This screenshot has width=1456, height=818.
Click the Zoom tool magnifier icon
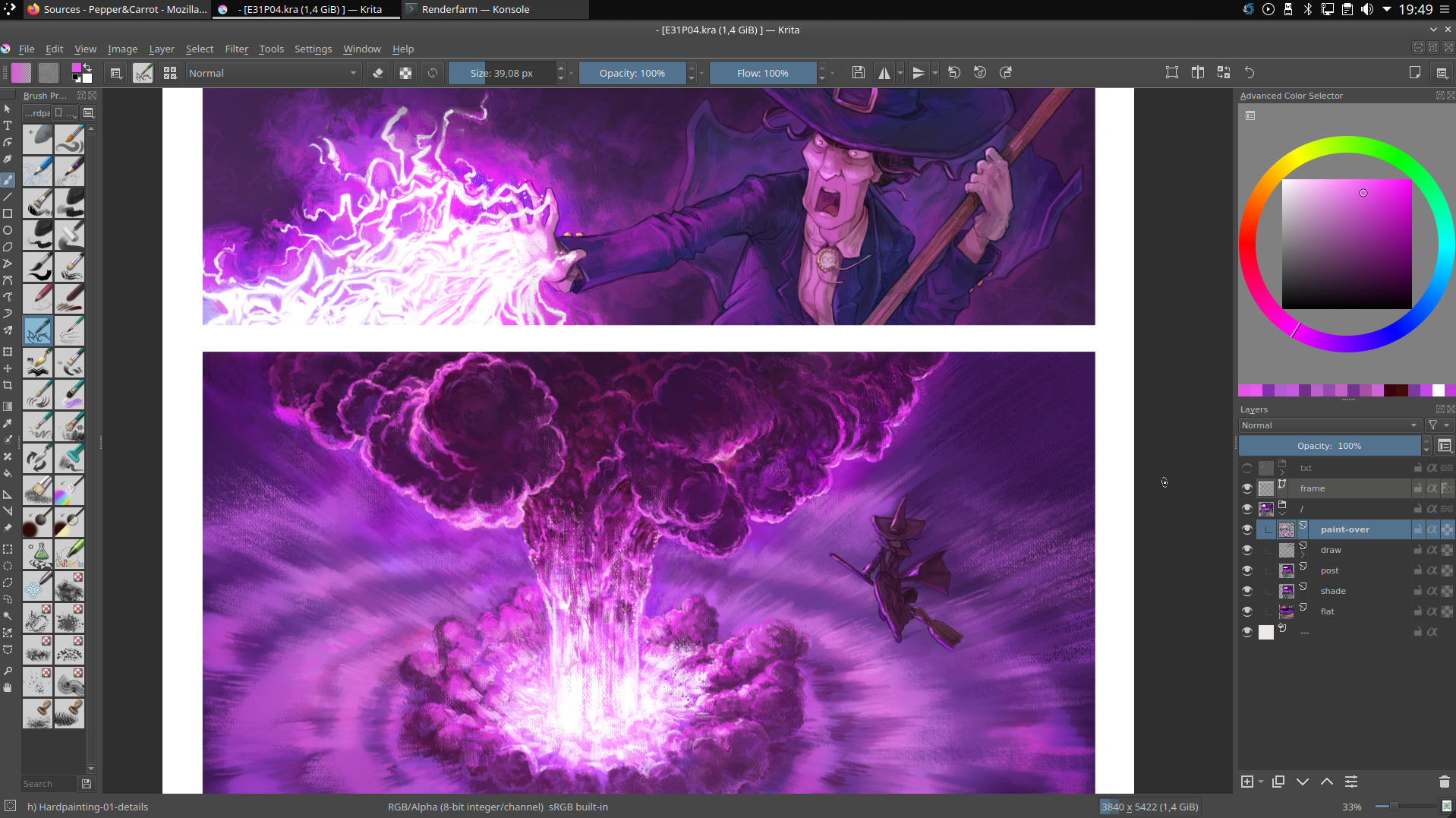click(x=8, y=671)
